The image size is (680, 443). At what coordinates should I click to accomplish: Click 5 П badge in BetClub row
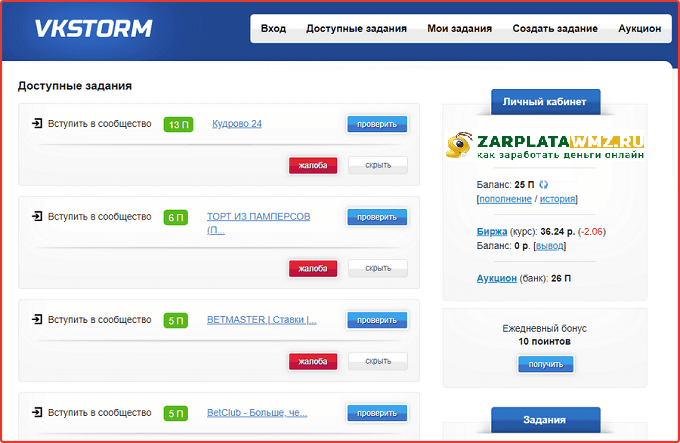click(x=176, y=414)
